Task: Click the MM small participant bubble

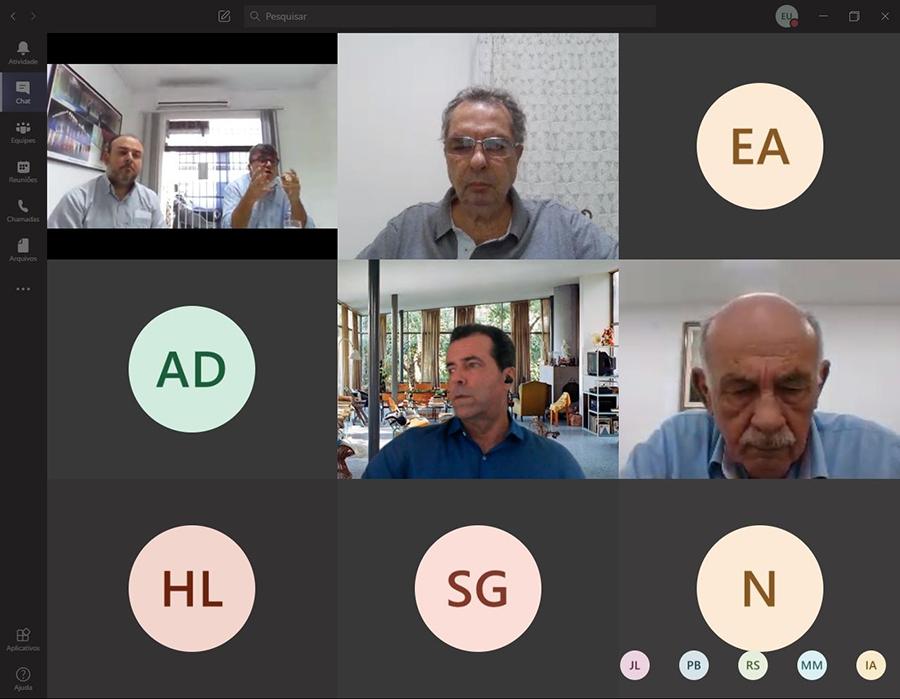Action: [x=812, y=665]
